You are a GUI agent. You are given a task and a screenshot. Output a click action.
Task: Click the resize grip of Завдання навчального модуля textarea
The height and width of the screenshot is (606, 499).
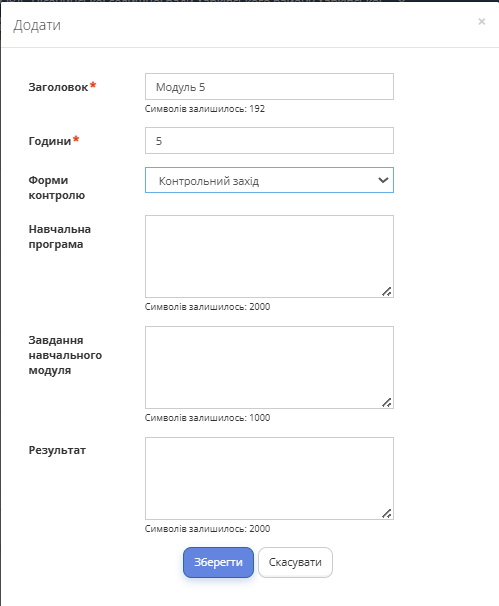coord(387,403)
